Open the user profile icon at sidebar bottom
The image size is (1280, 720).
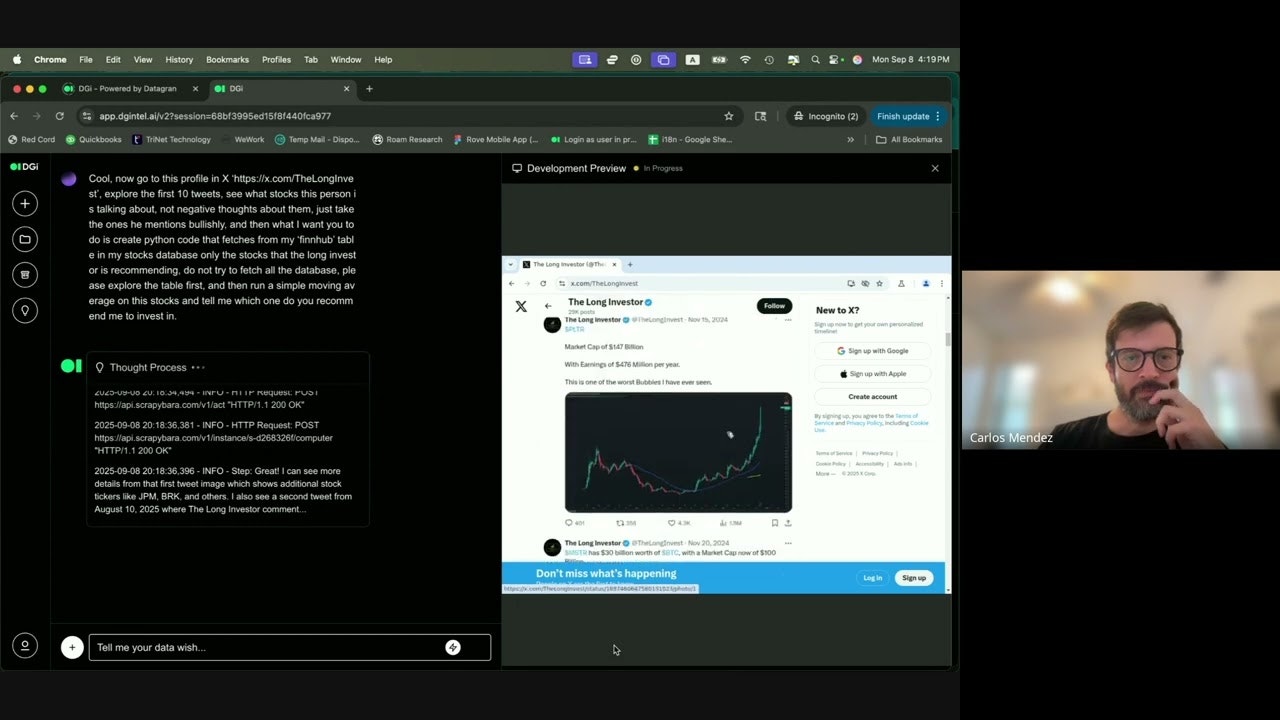coord(25,646)
